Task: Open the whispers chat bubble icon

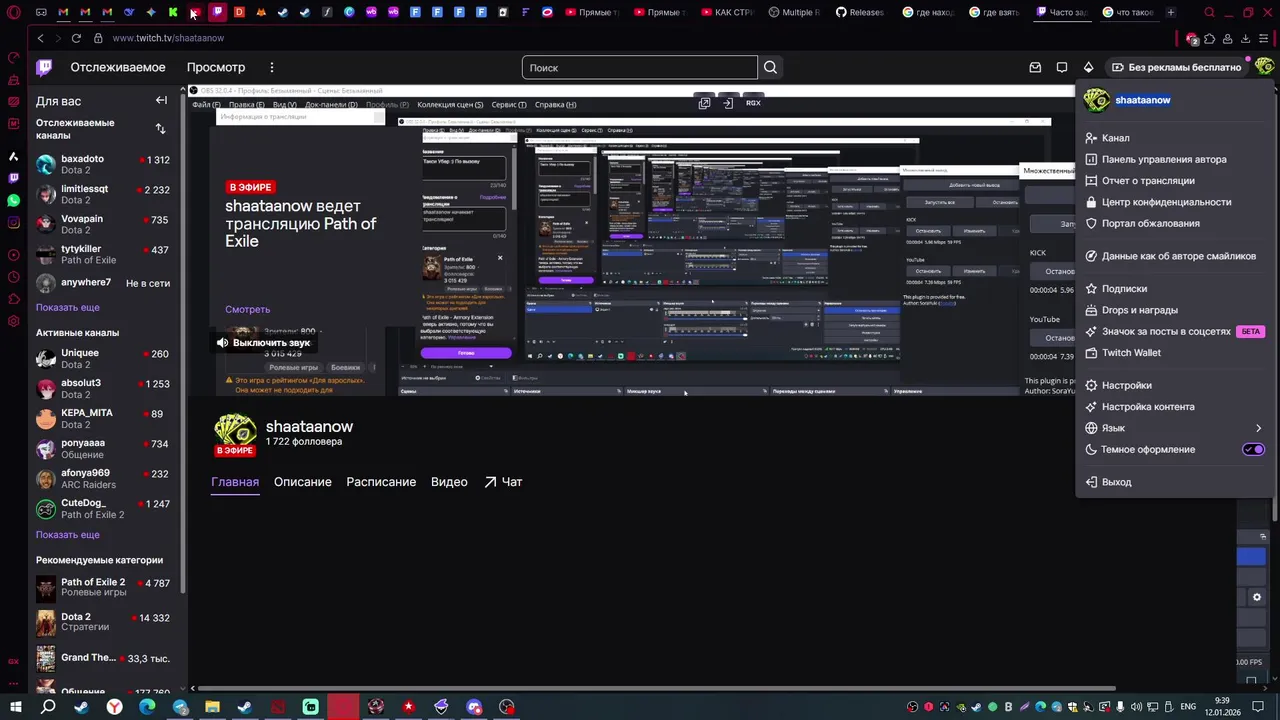Action: tap(1062, 67)
